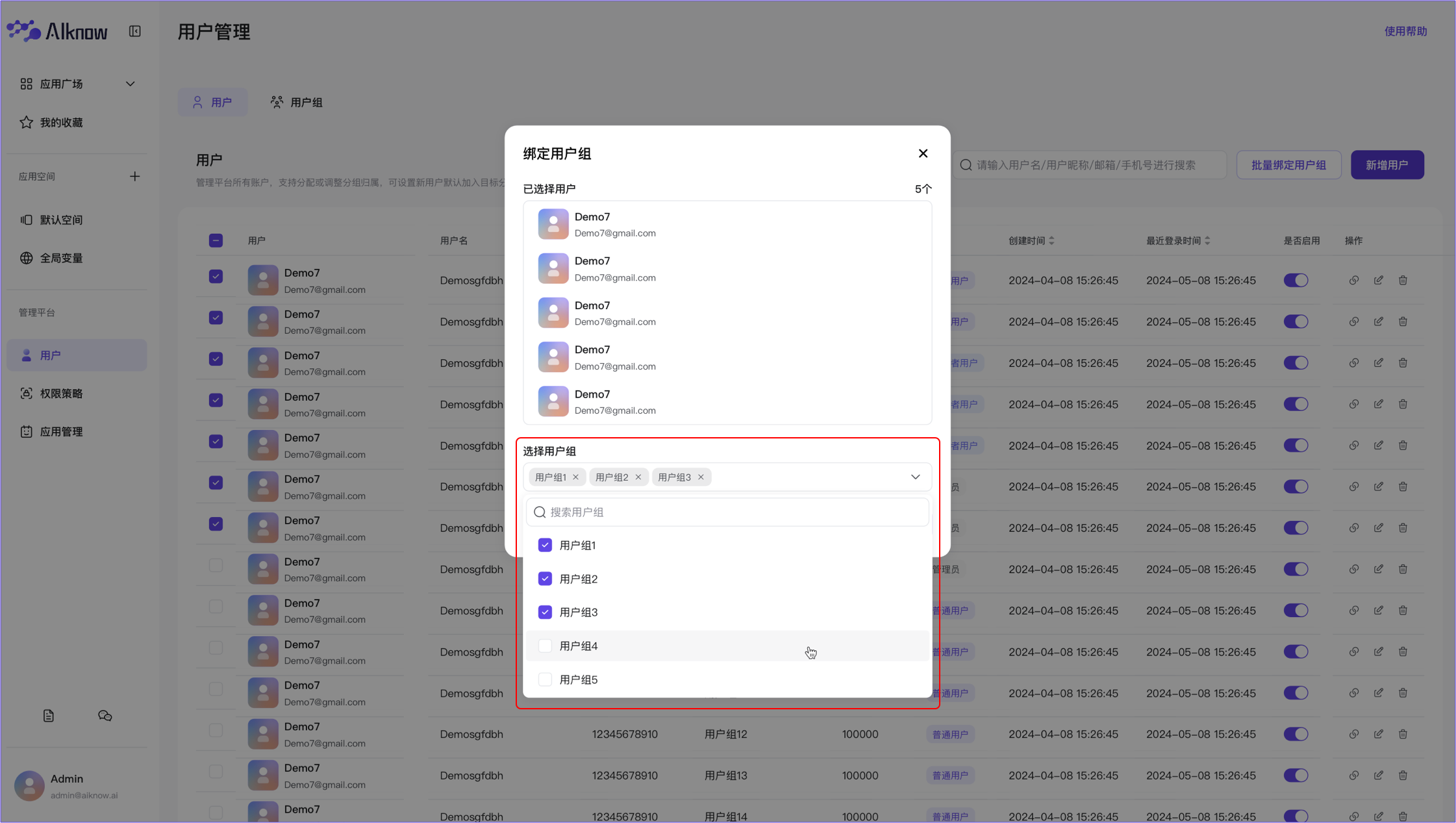Collapse the sidebar with the panel icon

(134, 31)
